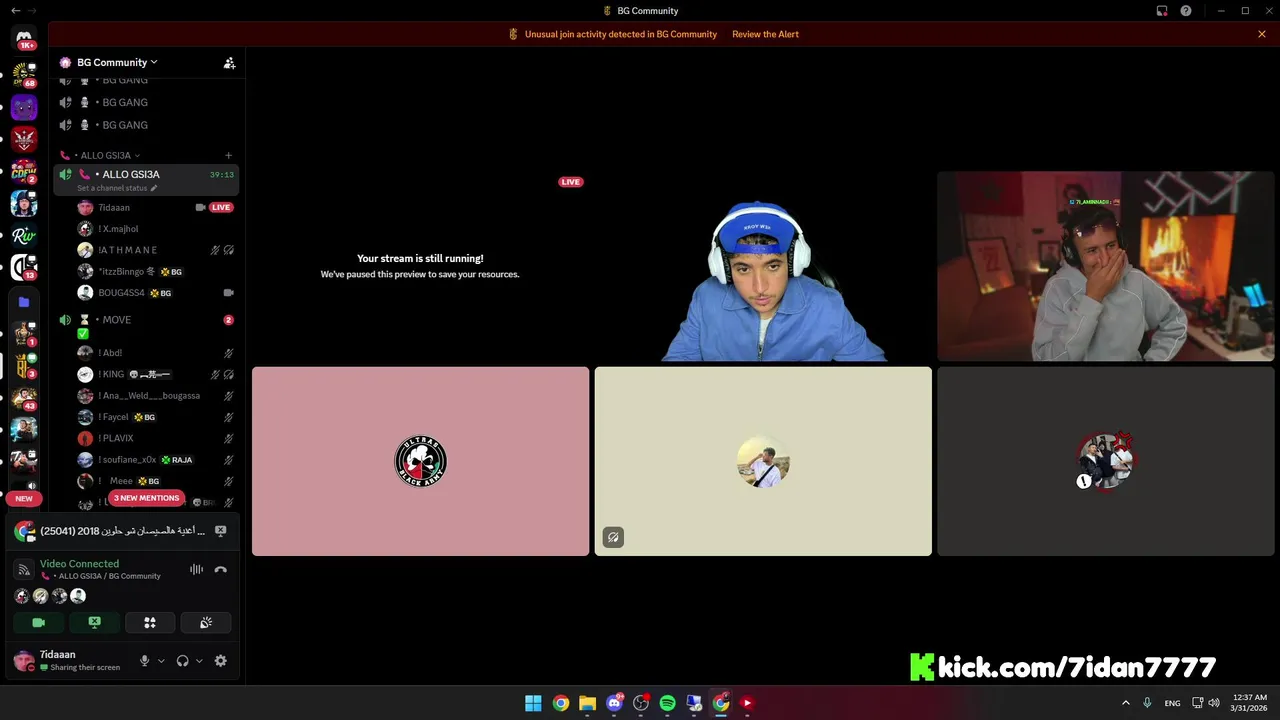Start an activity with the activities button

150,622
